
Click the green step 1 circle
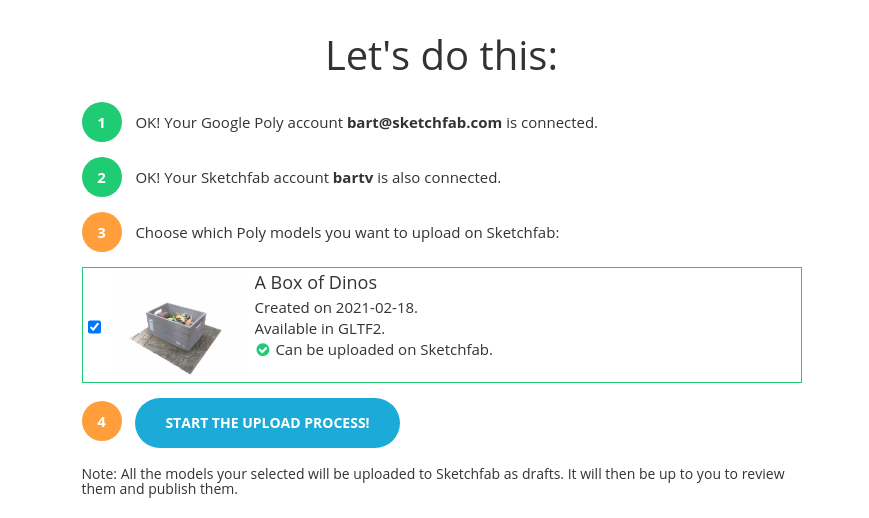[101, 123]
